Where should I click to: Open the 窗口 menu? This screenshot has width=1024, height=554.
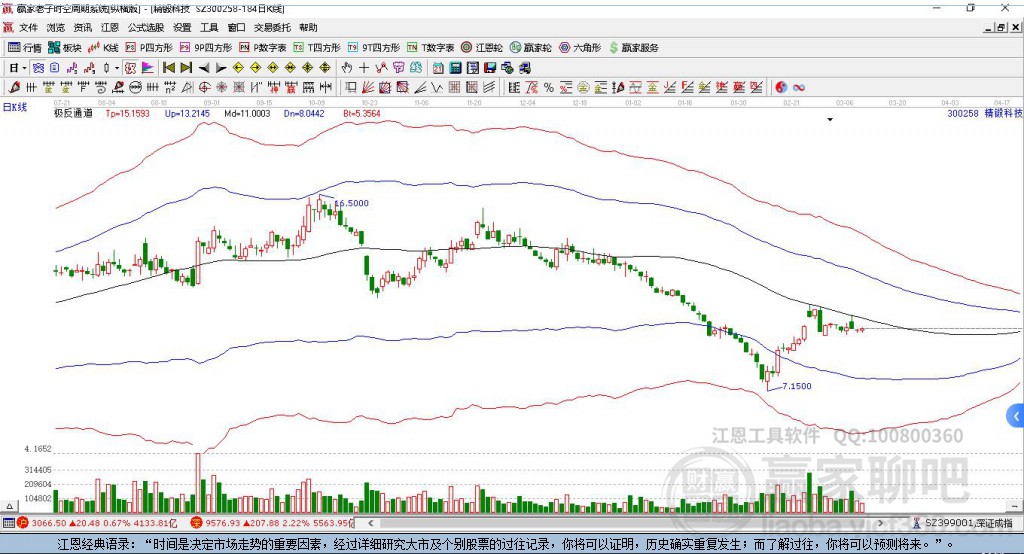(x=236, y=27)
